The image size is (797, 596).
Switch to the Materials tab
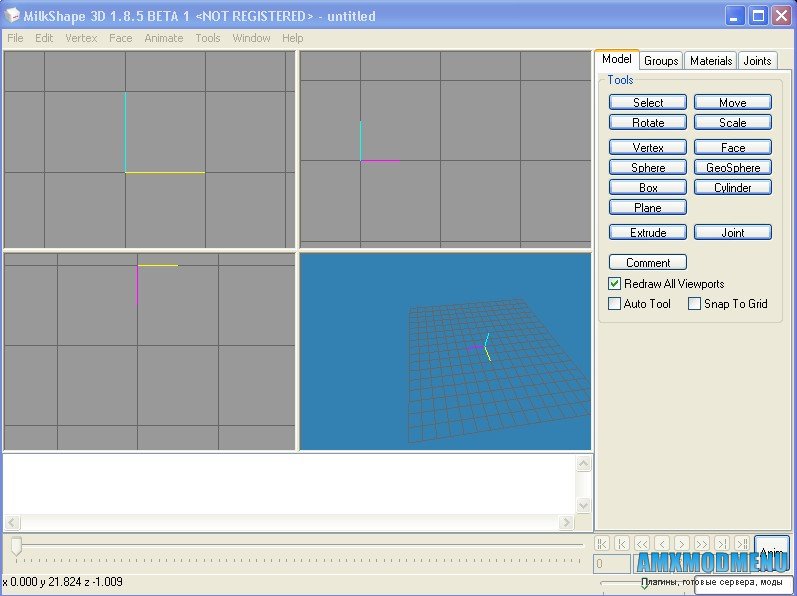tap(711, 61)
